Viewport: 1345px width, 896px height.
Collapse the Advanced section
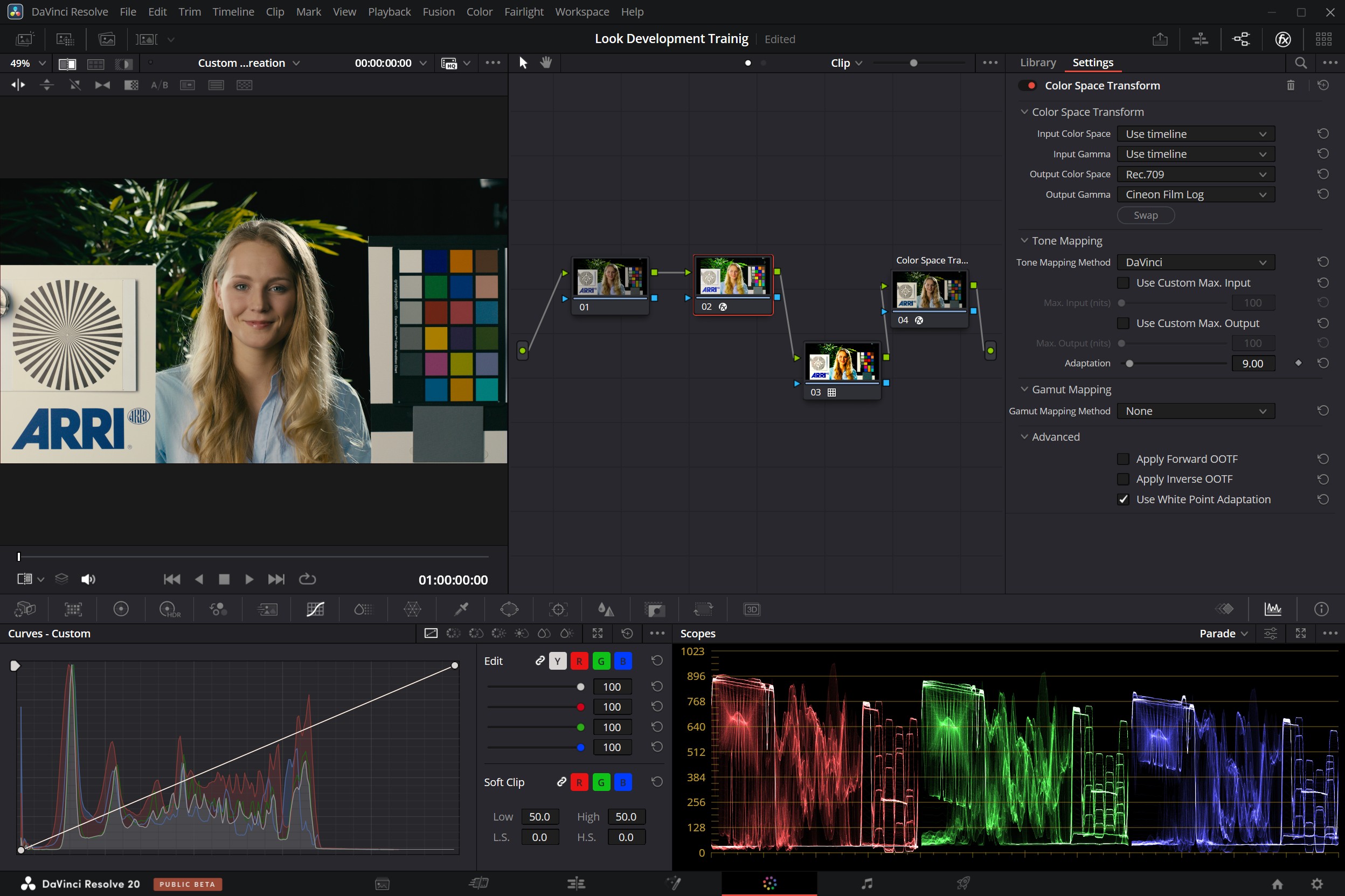point(1024,436)
